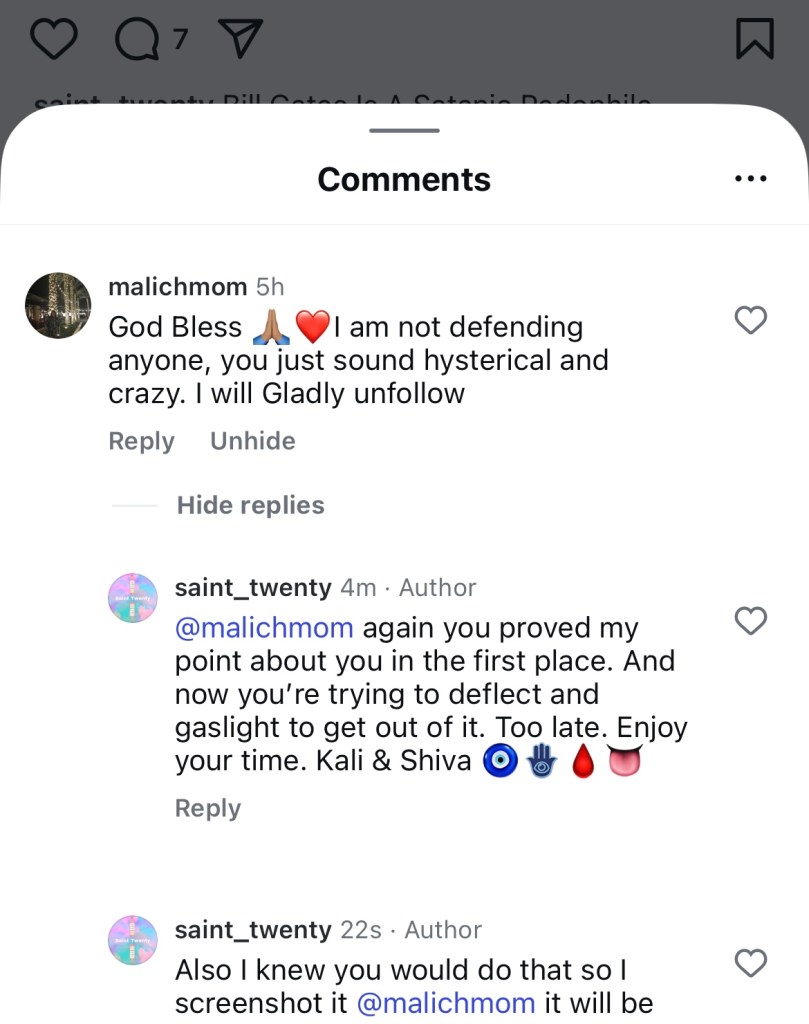Grab the comments sheet drag handle
The image size is (809, 1024).
point(404,131)
